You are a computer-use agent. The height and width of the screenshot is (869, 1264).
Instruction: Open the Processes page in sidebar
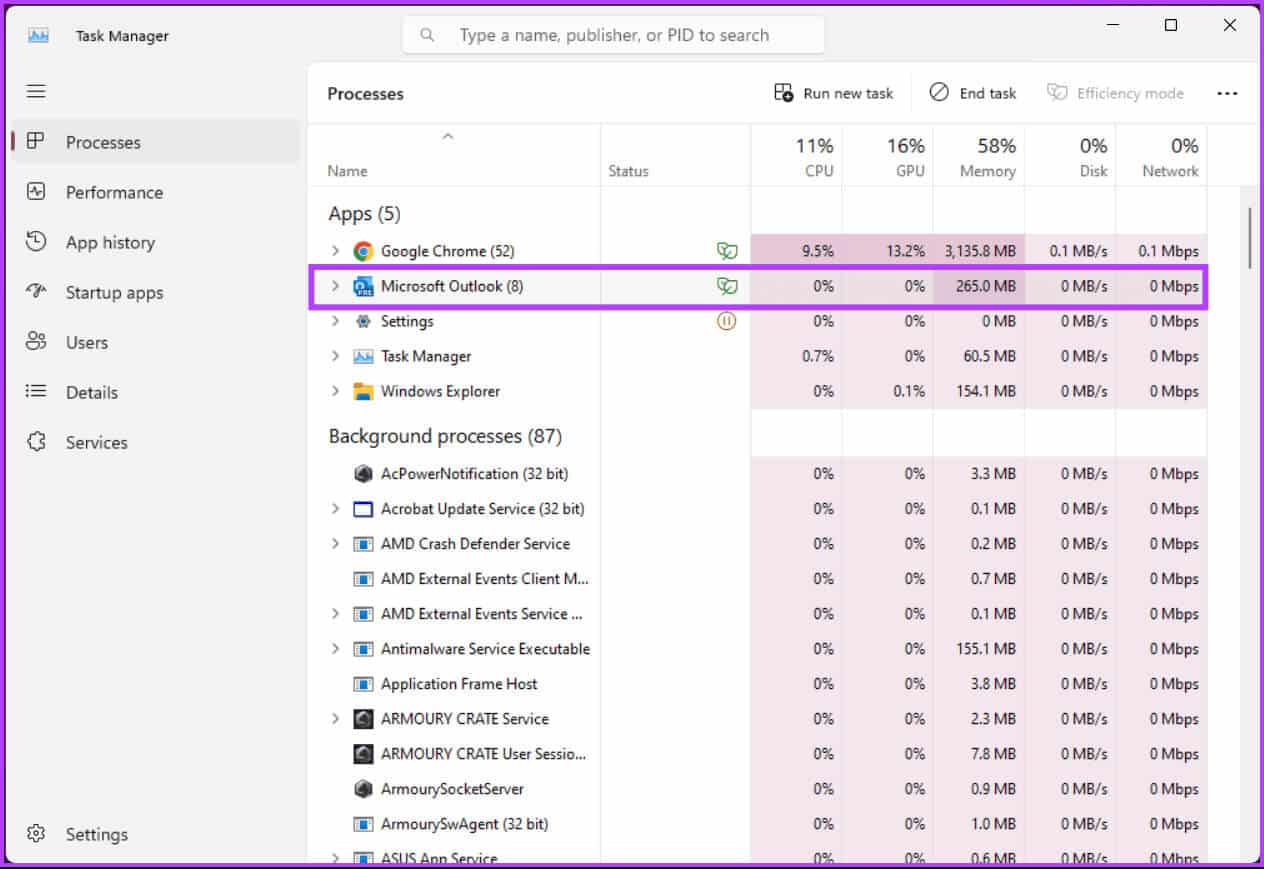pyautogui.click(x=154, y=142)
